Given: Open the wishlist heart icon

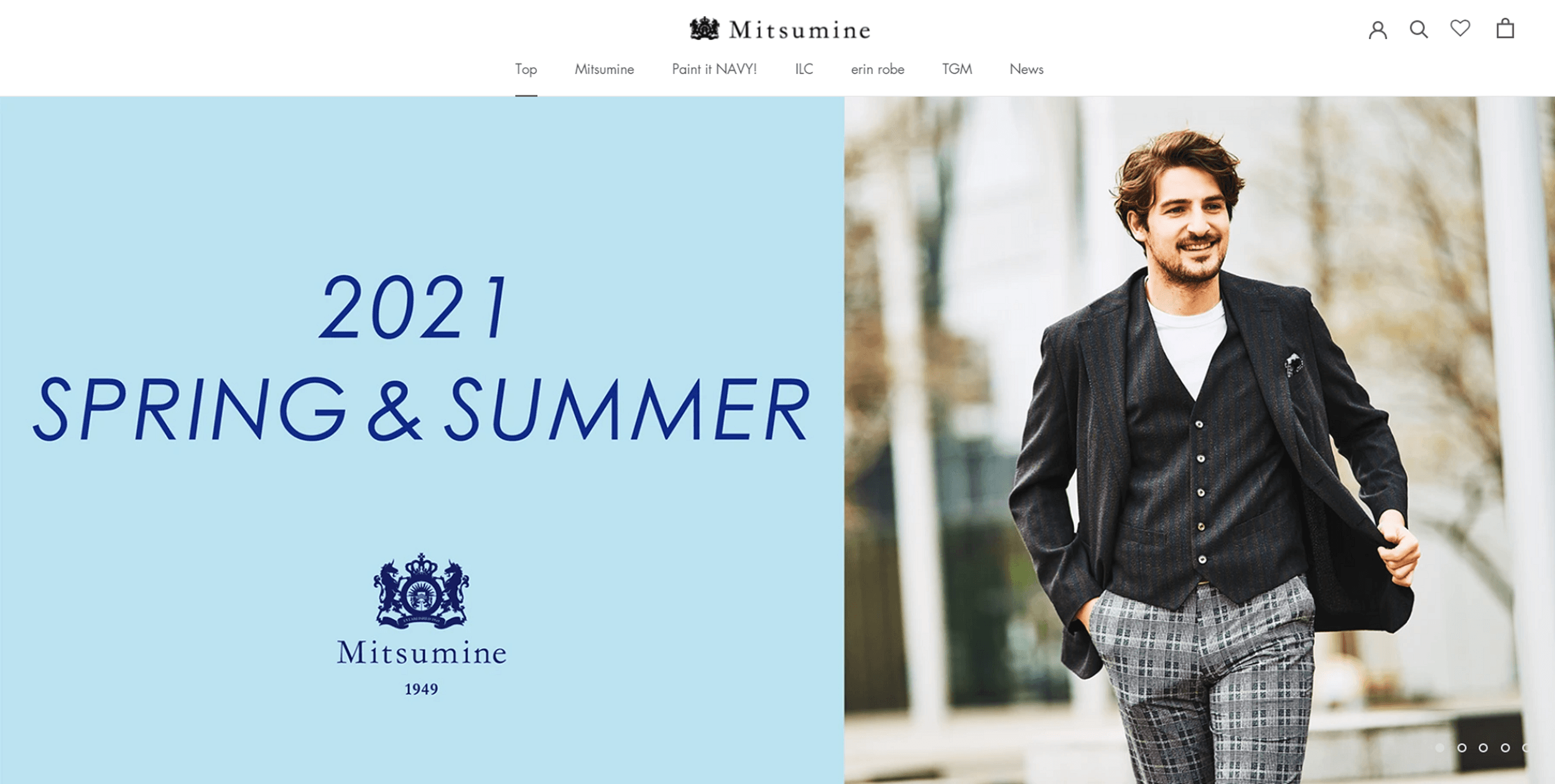Looking at the screenshot, I should [1460, 28].
